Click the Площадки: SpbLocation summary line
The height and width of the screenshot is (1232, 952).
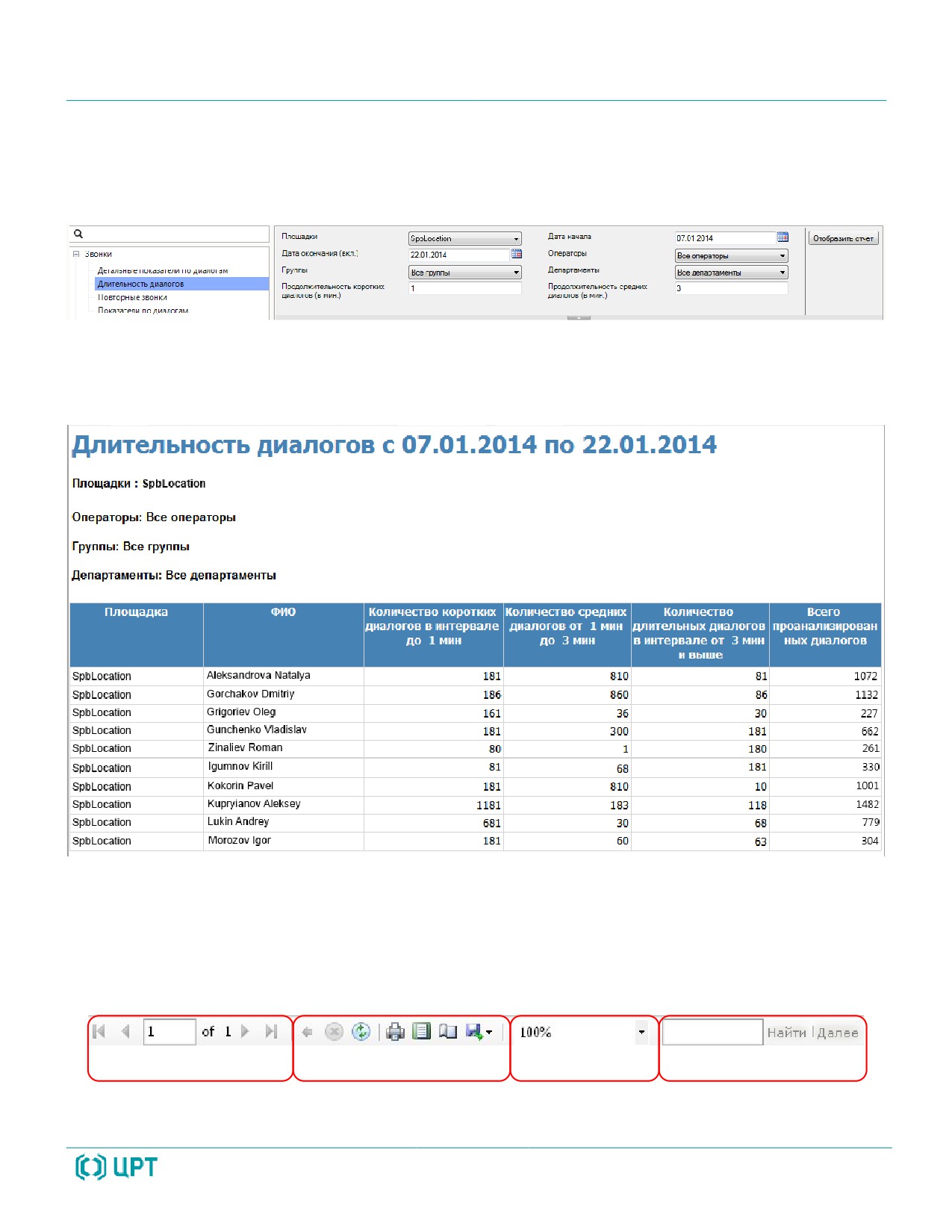click(139, 483)
